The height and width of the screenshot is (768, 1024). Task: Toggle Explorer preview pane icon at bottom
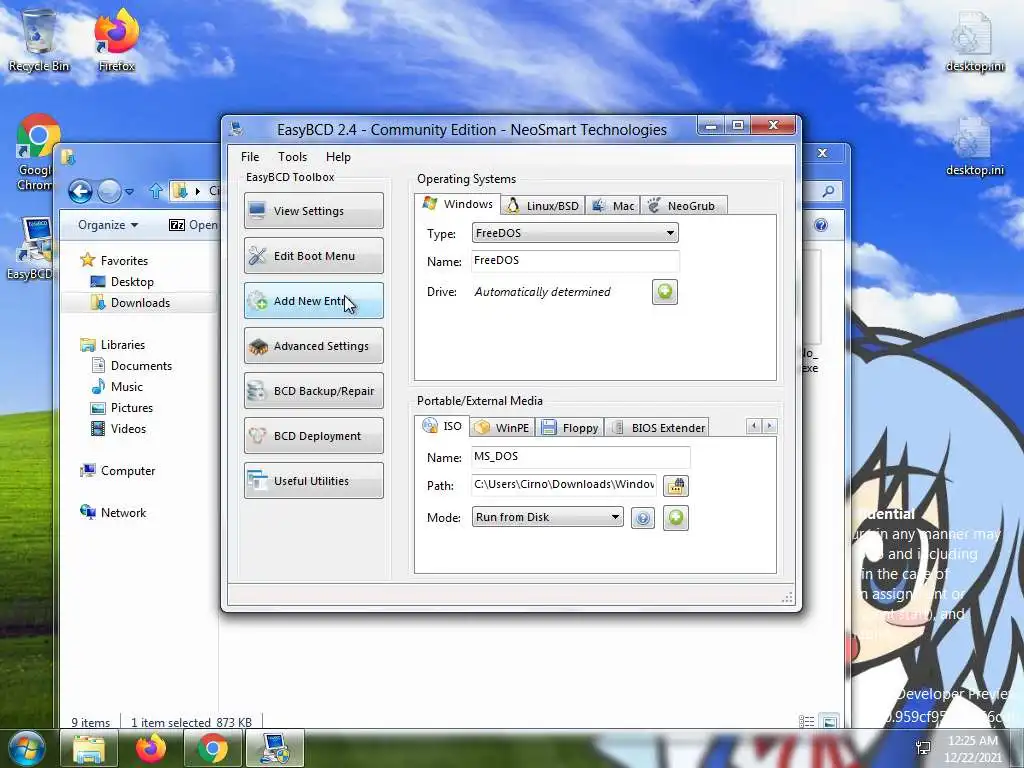(829, 722)
